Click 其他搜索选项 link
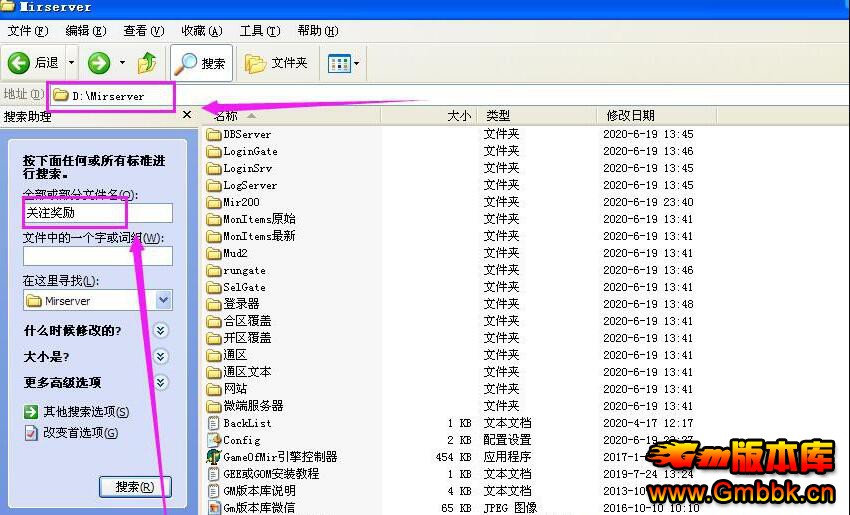This screenshot has height=515, width=850. click(85, 412)
